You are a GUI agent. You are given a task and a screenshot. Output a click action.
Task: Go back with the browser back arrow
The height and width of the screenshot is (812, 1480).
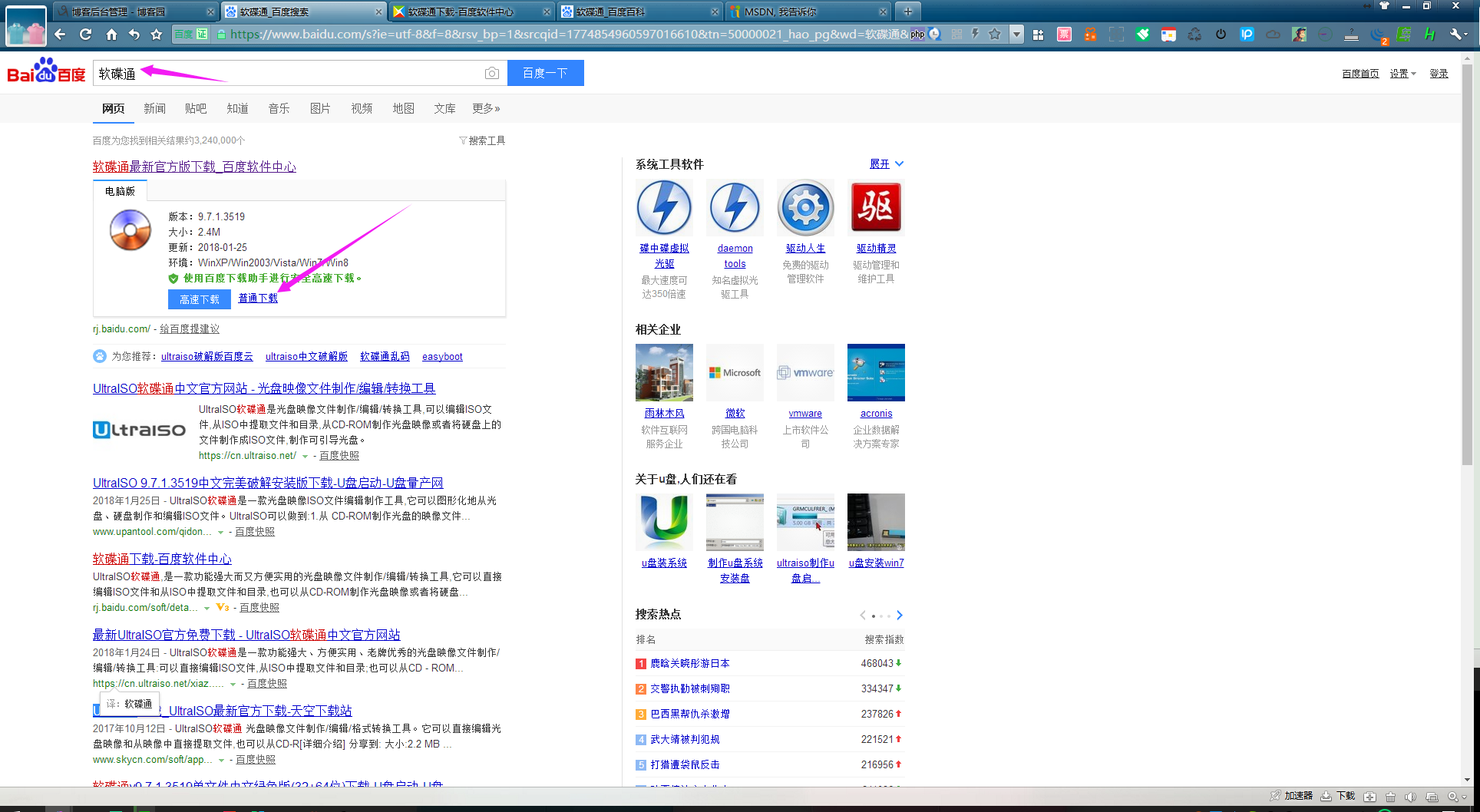click(x=60, y=34)
